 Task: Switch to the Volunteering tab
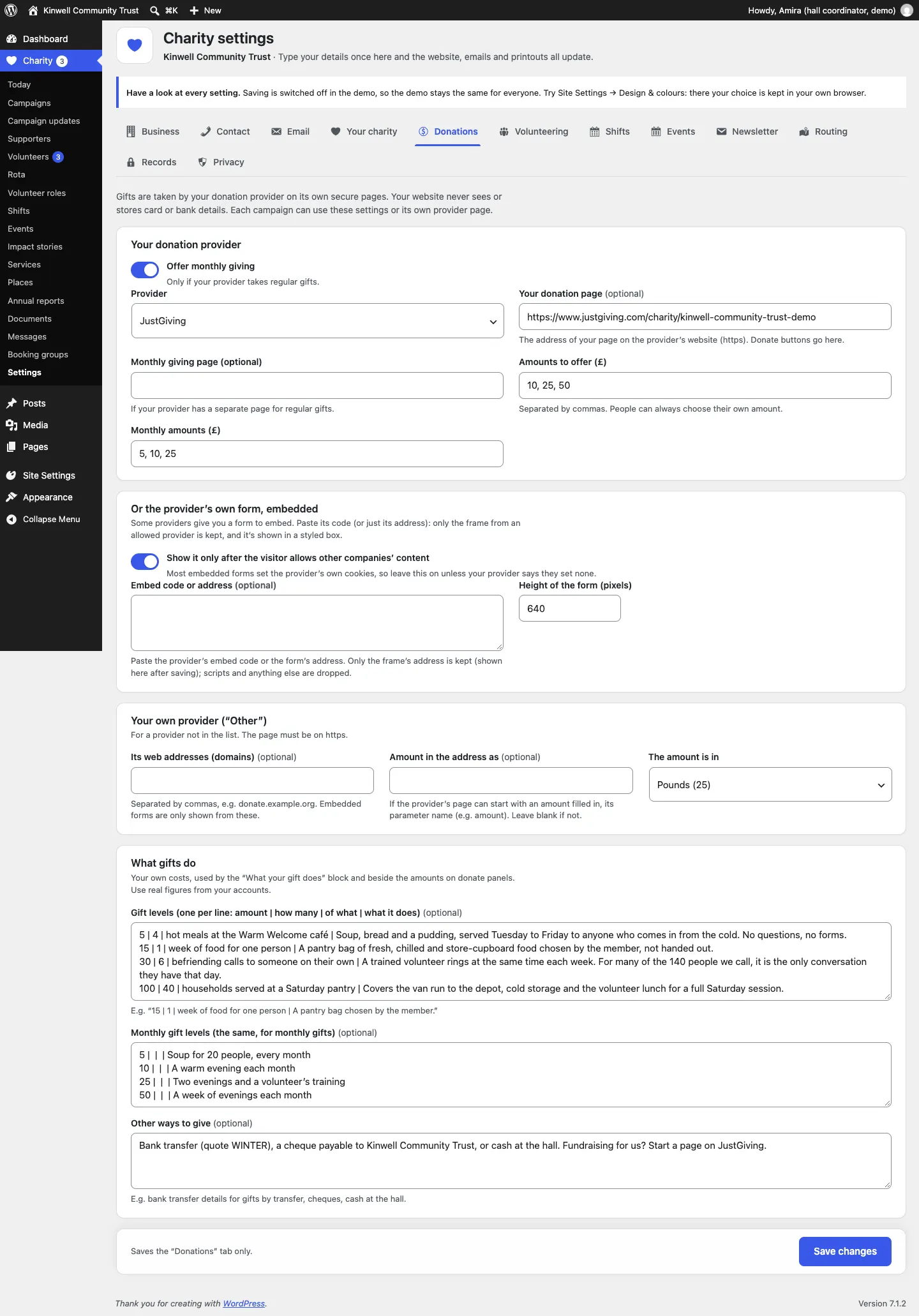pos(534,131)
